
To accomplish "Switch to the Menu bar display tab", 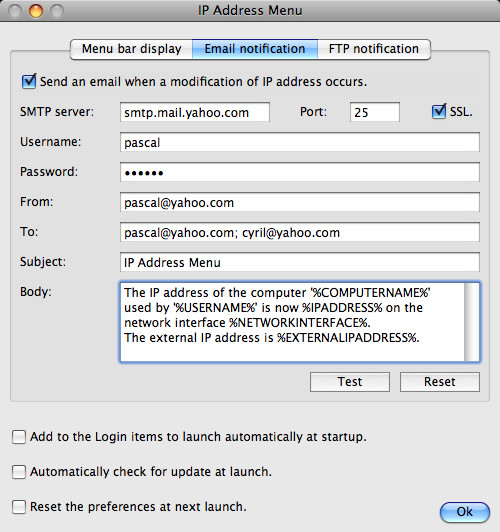I will [x=131, y=49].
